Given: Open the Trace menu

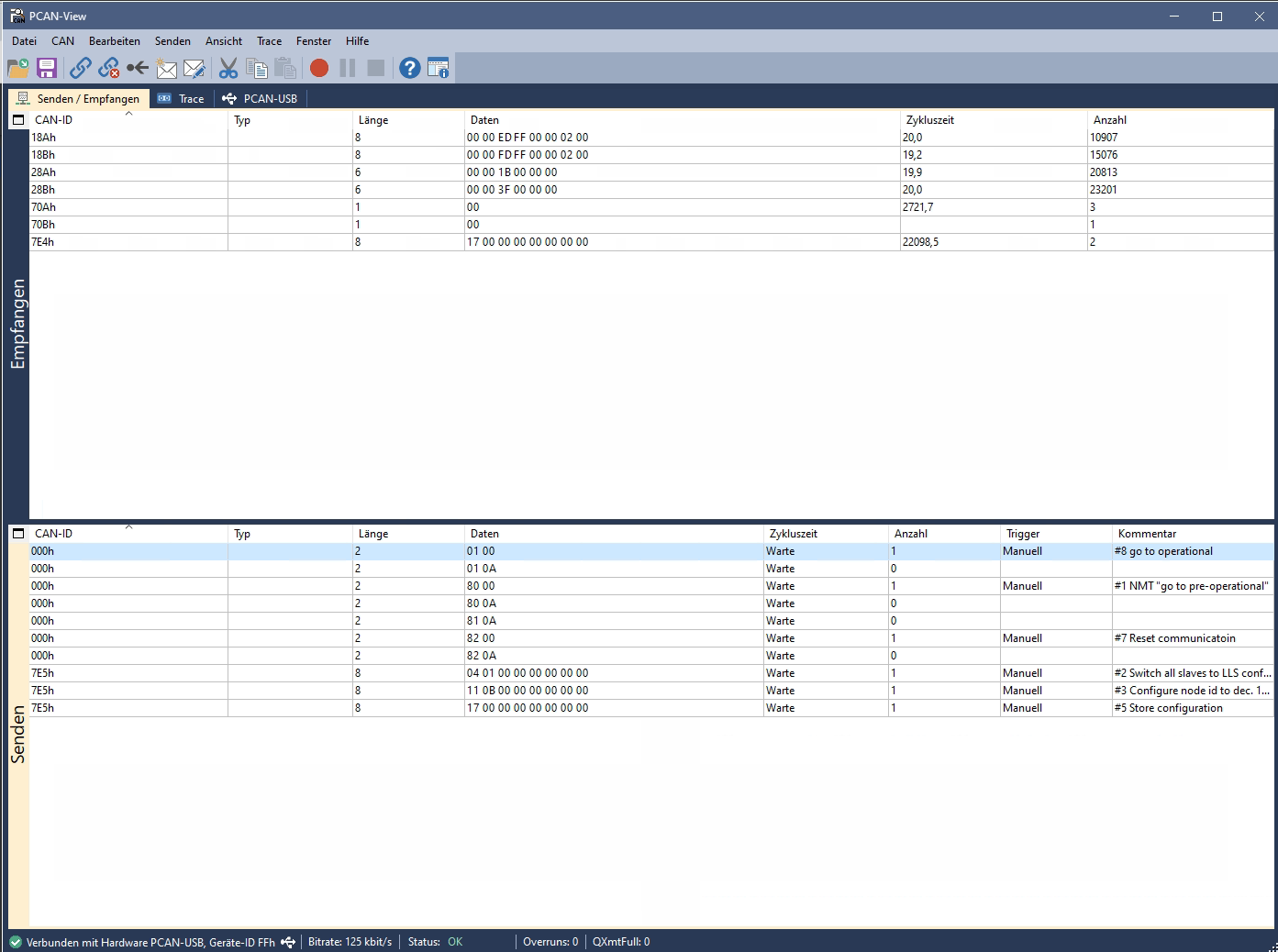Looking at the screenshot, I should tap(269, 41).
